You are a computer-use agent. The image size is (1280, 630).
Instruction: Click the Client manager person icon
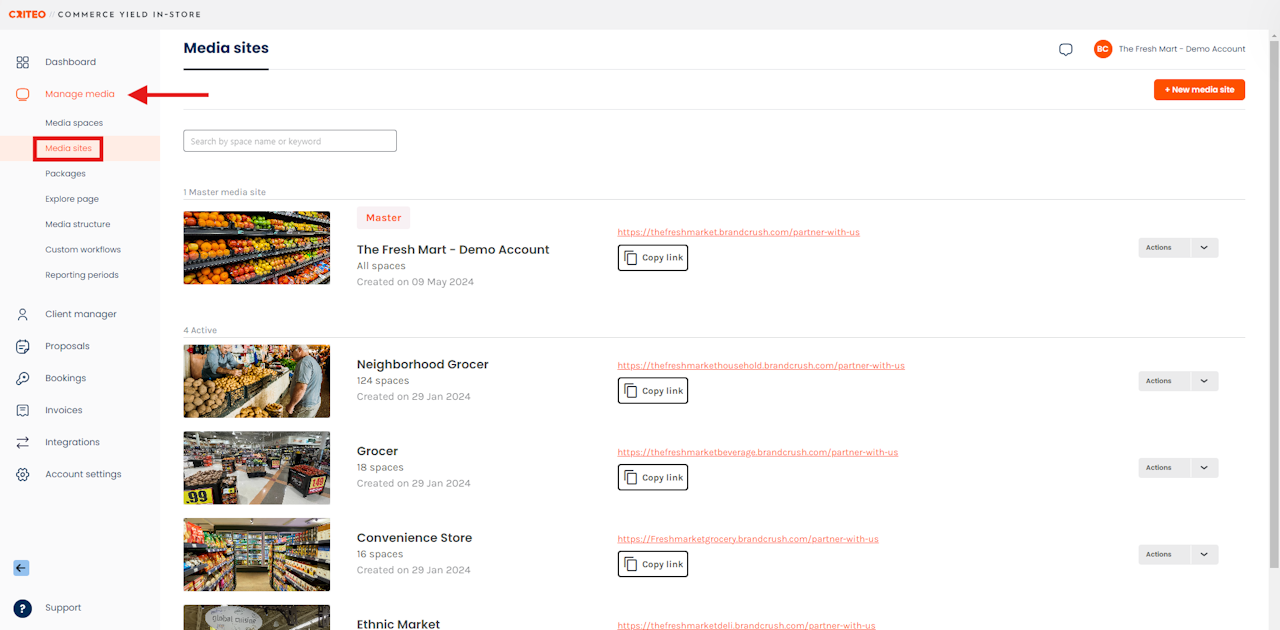click(x=22, y=314)
